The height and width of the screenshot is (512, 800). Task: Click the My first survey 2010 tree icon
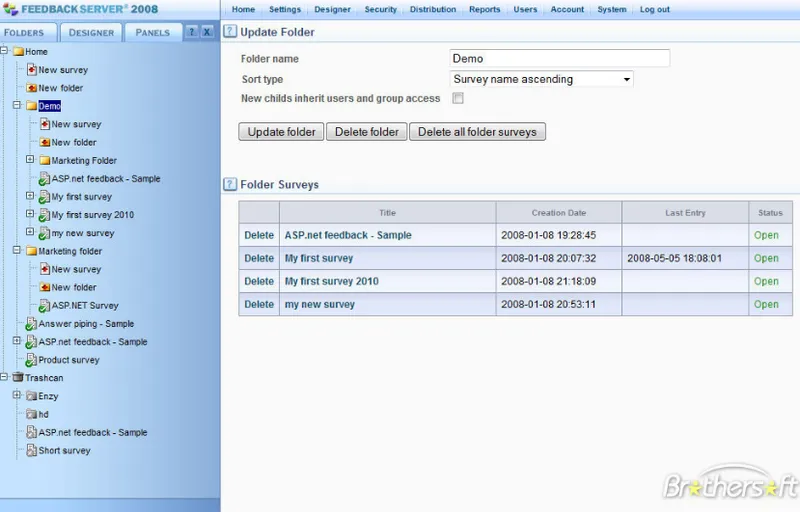point(44,215)
